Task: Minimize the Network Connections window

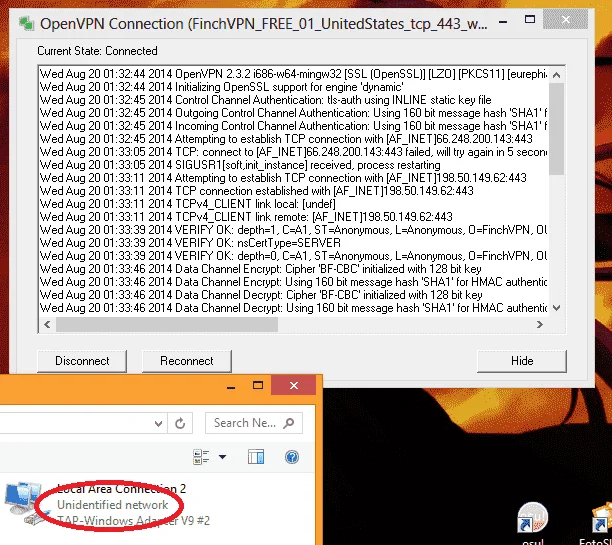Action: pyautogui.click(x=231, y=386)
